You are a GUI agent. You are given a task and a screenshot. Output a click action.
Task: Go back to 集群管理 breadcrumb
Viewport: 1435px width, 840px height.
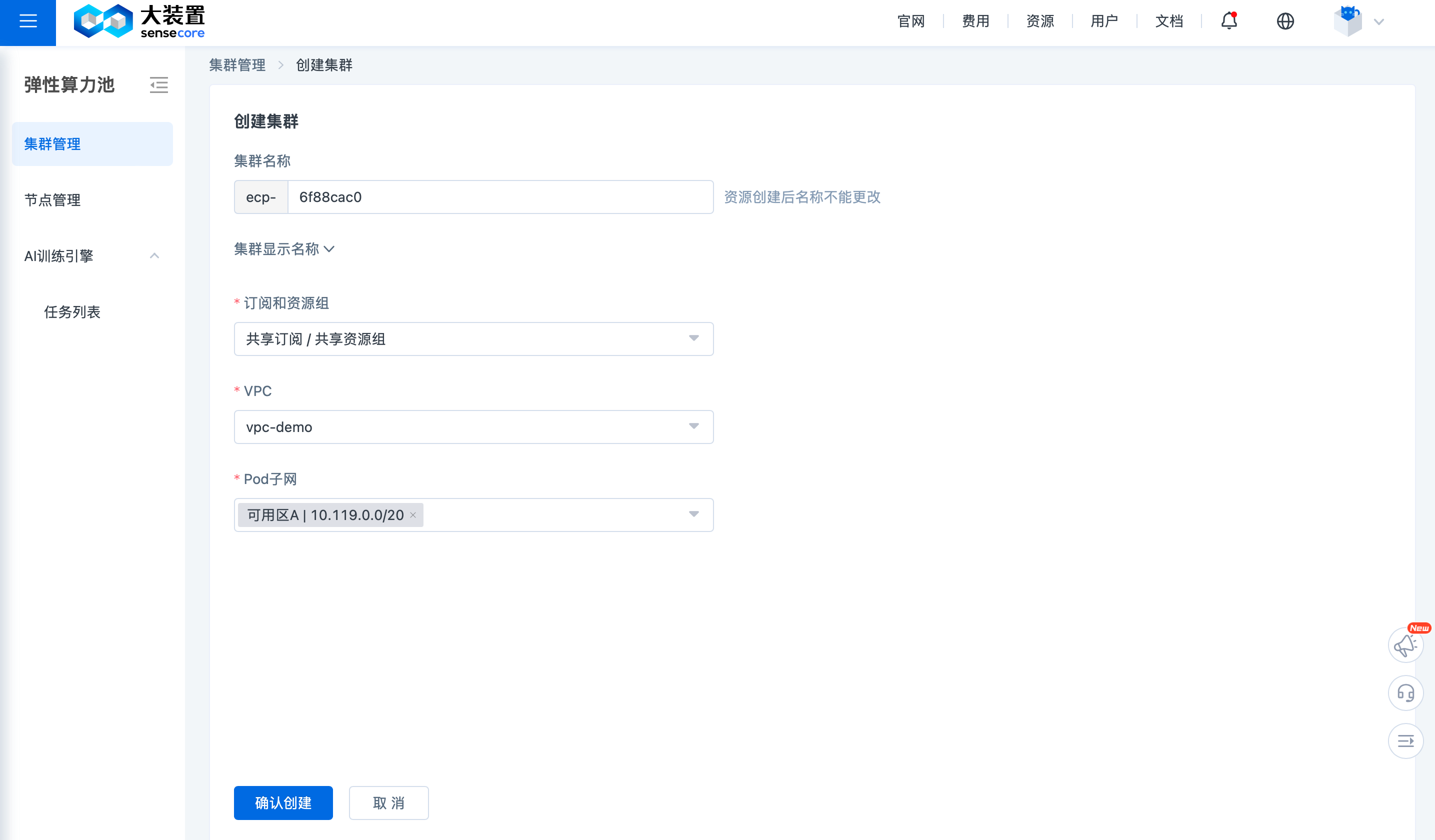pos(237,65)
